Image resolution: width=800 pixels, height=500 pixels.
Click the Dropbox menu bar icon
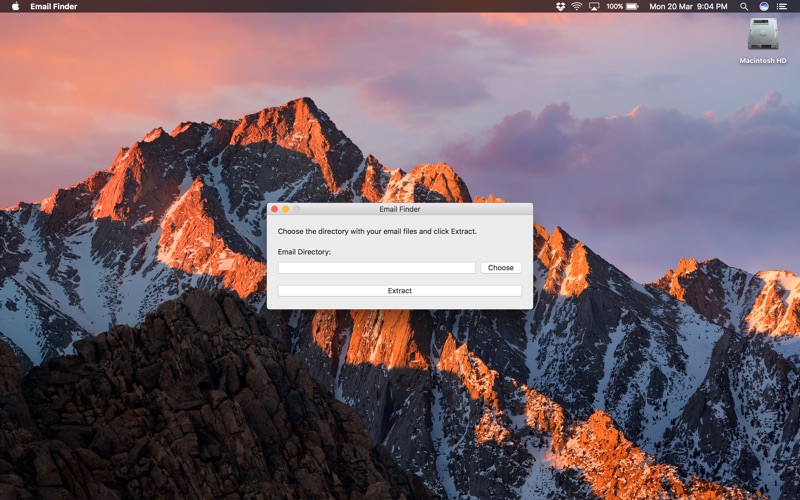(560, 7)
